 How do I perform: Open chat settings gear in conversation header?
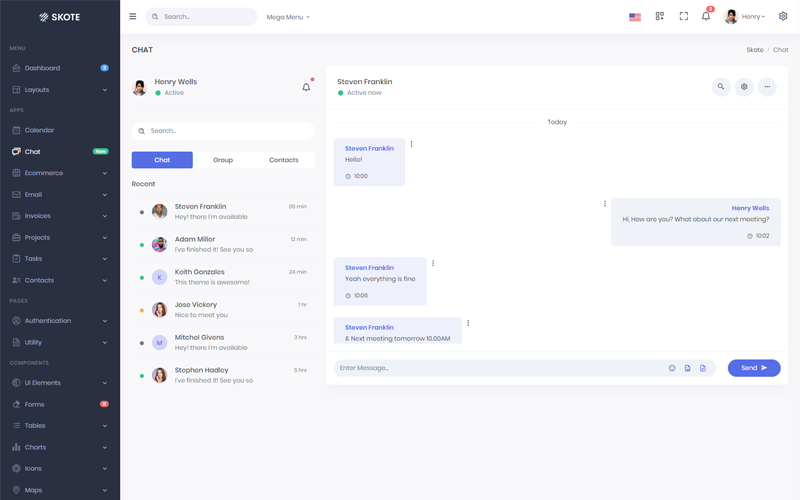744,87
